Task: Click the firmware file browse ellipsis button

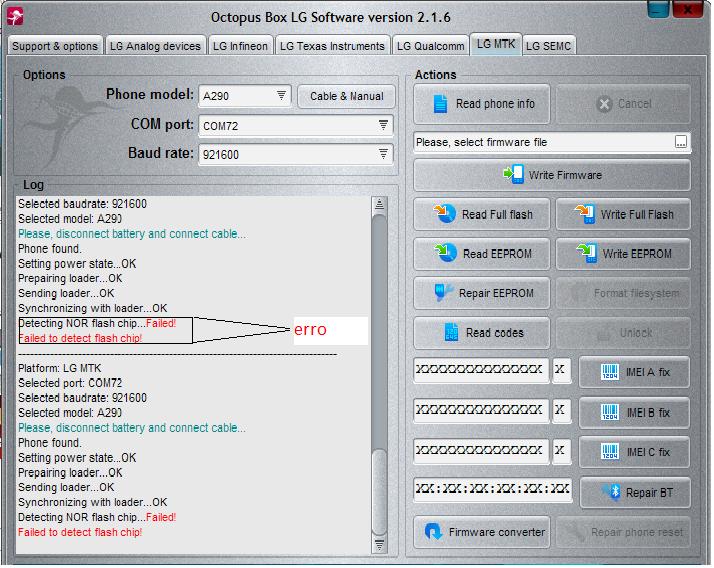Action: (x=680, y=142)
